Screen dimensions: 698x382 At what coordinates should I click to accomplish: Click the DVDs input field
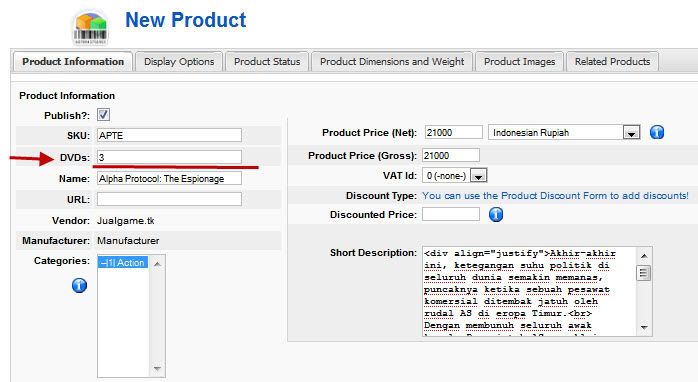click(x=169, y=157)
